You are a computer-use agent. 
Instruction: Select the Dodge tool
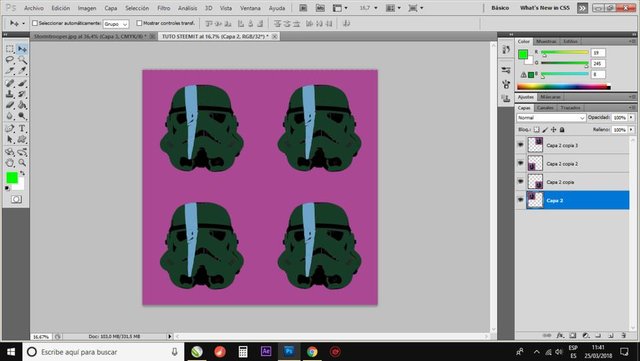pyautogui.click(x=22, y=116)
